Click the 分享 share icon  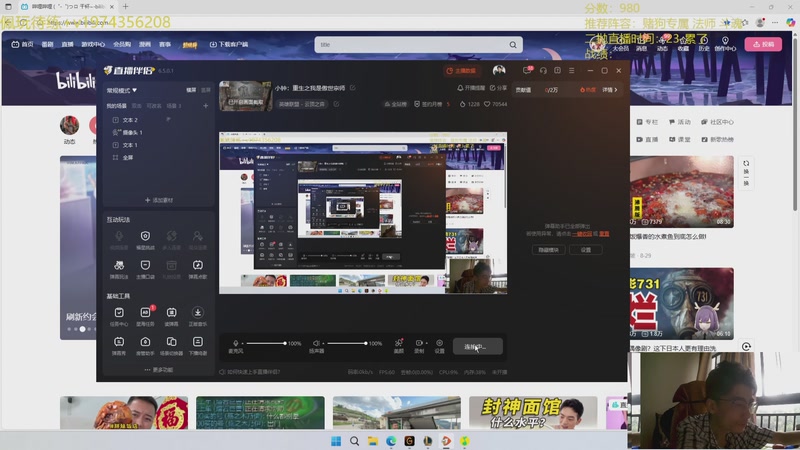tap(492, 88)
